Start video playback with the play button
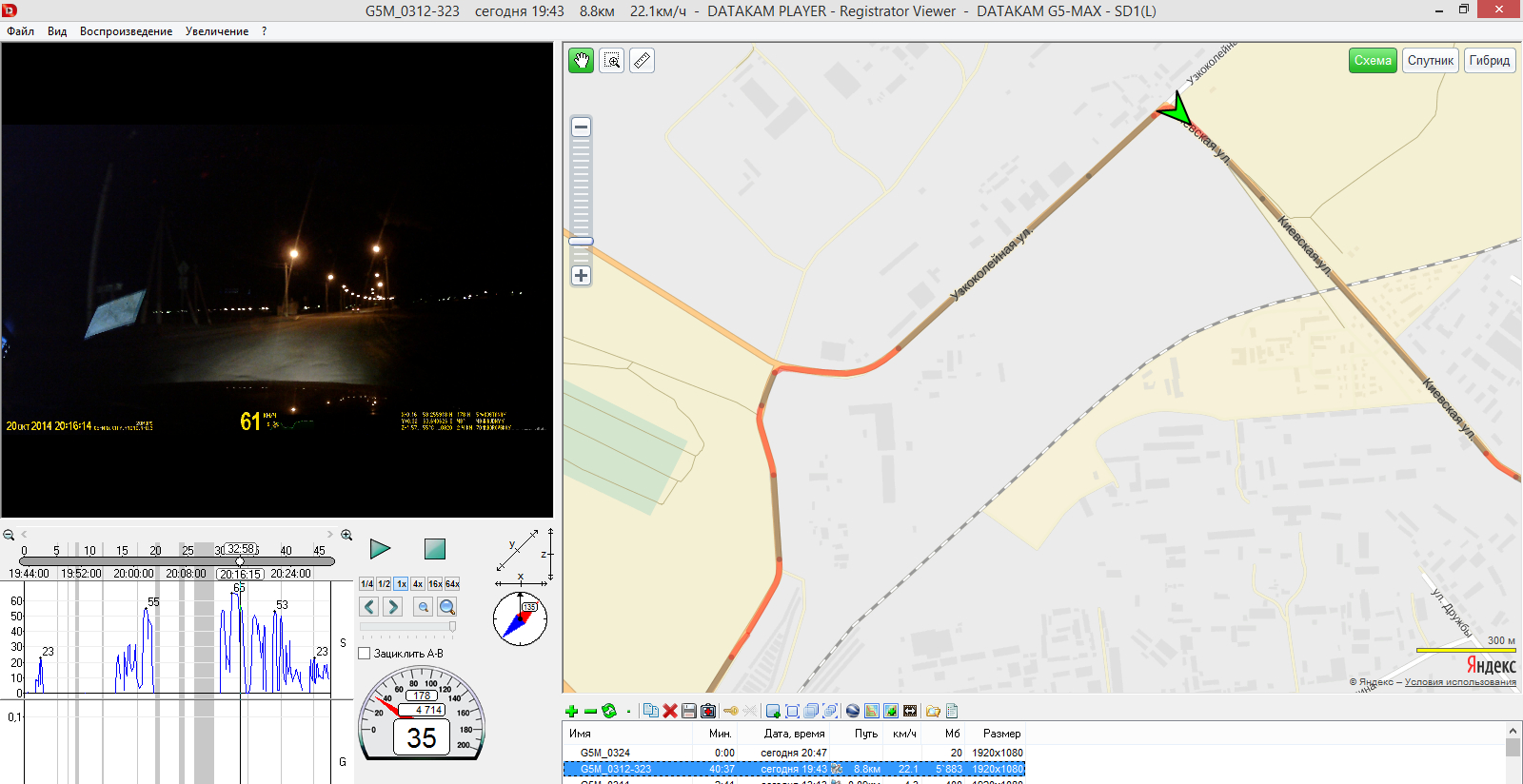Viewport: 1523px width, 784px height. tap(380, 549)
